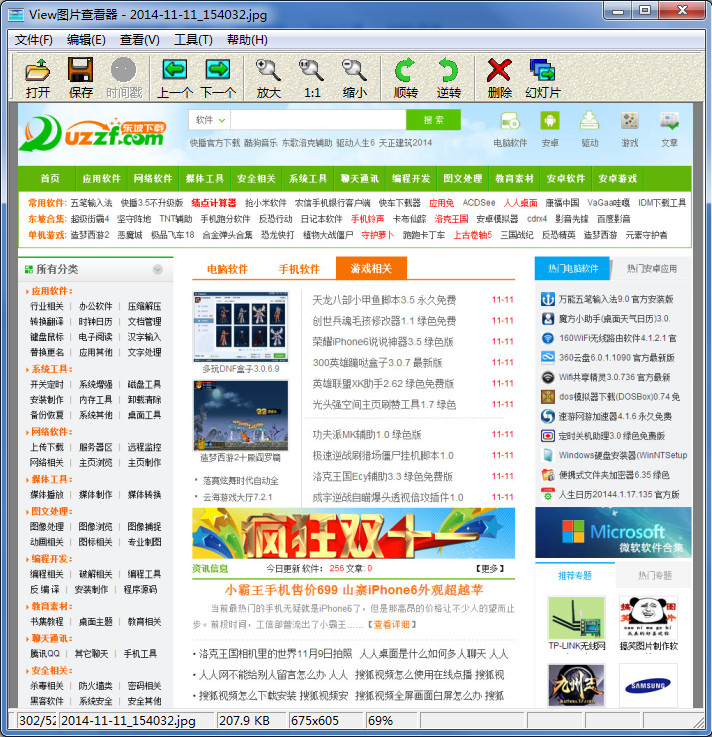Screen dimensions: 712x737
Task: Click the 首页 home navigation button
Action: [50, 179]
